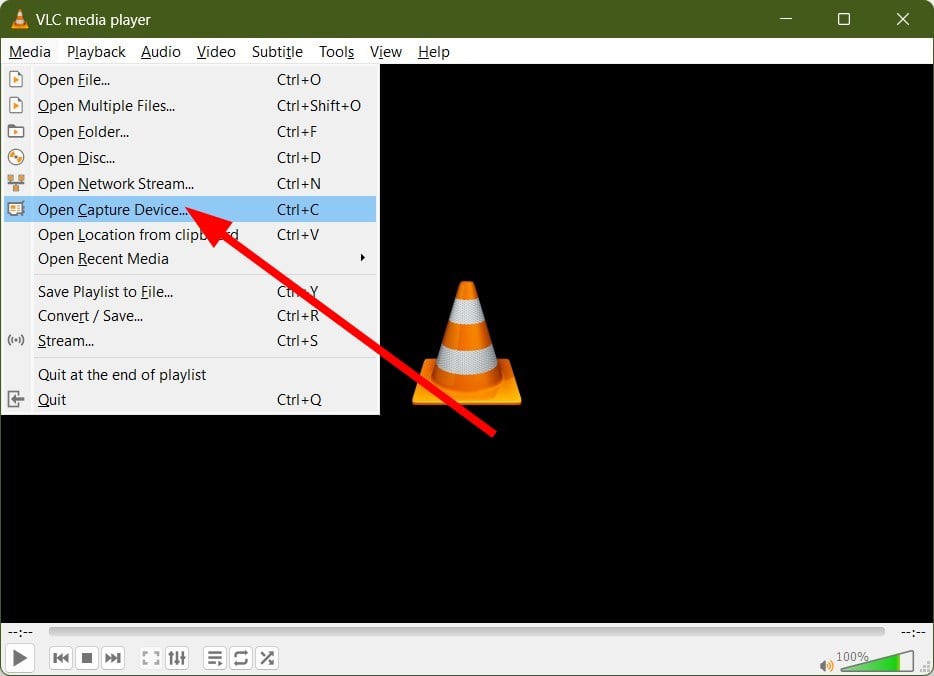Viewport: 934px width, 676px height.
Task: Select Open Capture Device... entry
Action: pos(190,209)
